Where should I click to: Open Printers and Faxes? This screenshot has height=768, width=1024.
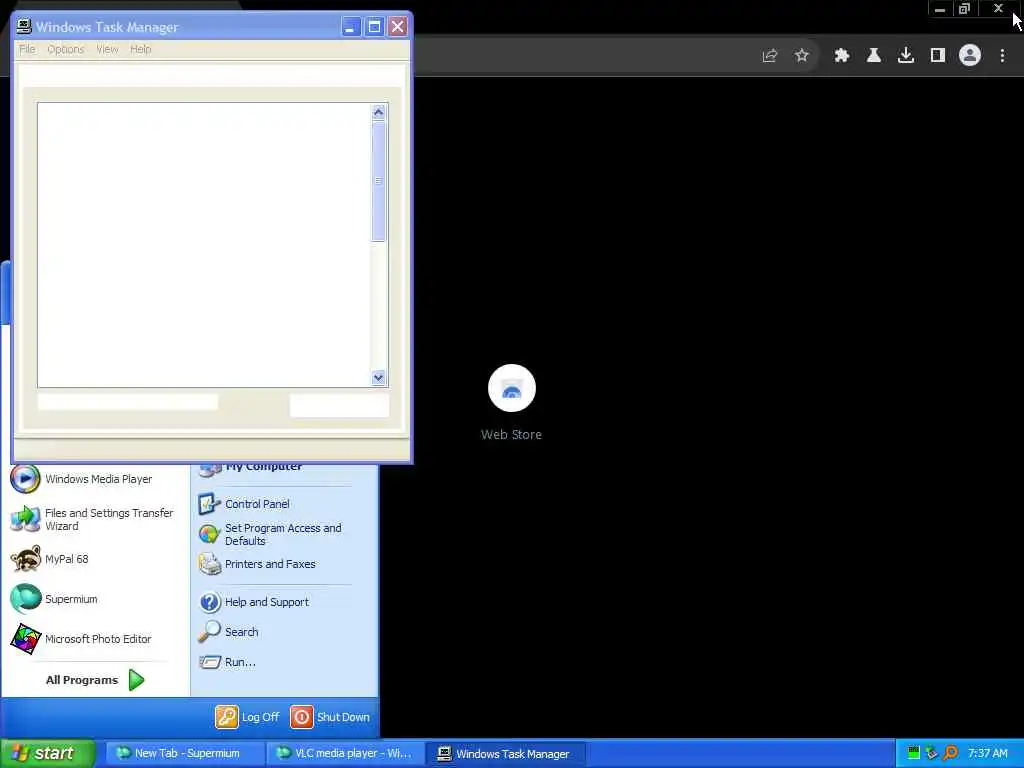[257, 564]
